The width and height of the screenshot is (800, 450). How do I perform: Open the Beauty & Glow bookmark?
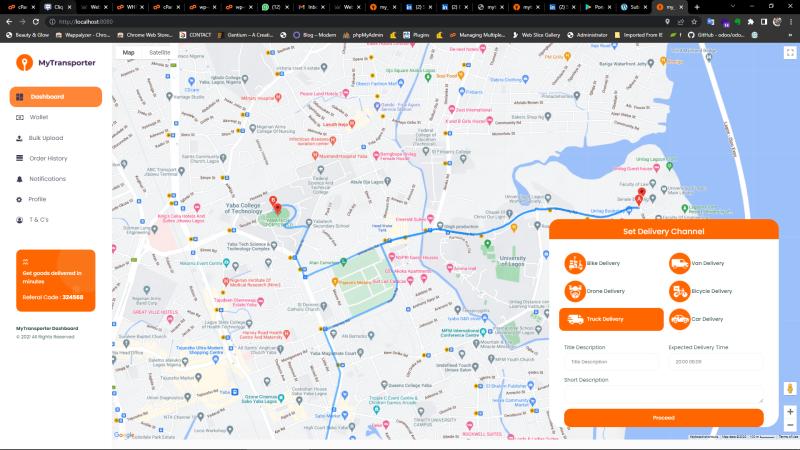(x=27, y=35)
